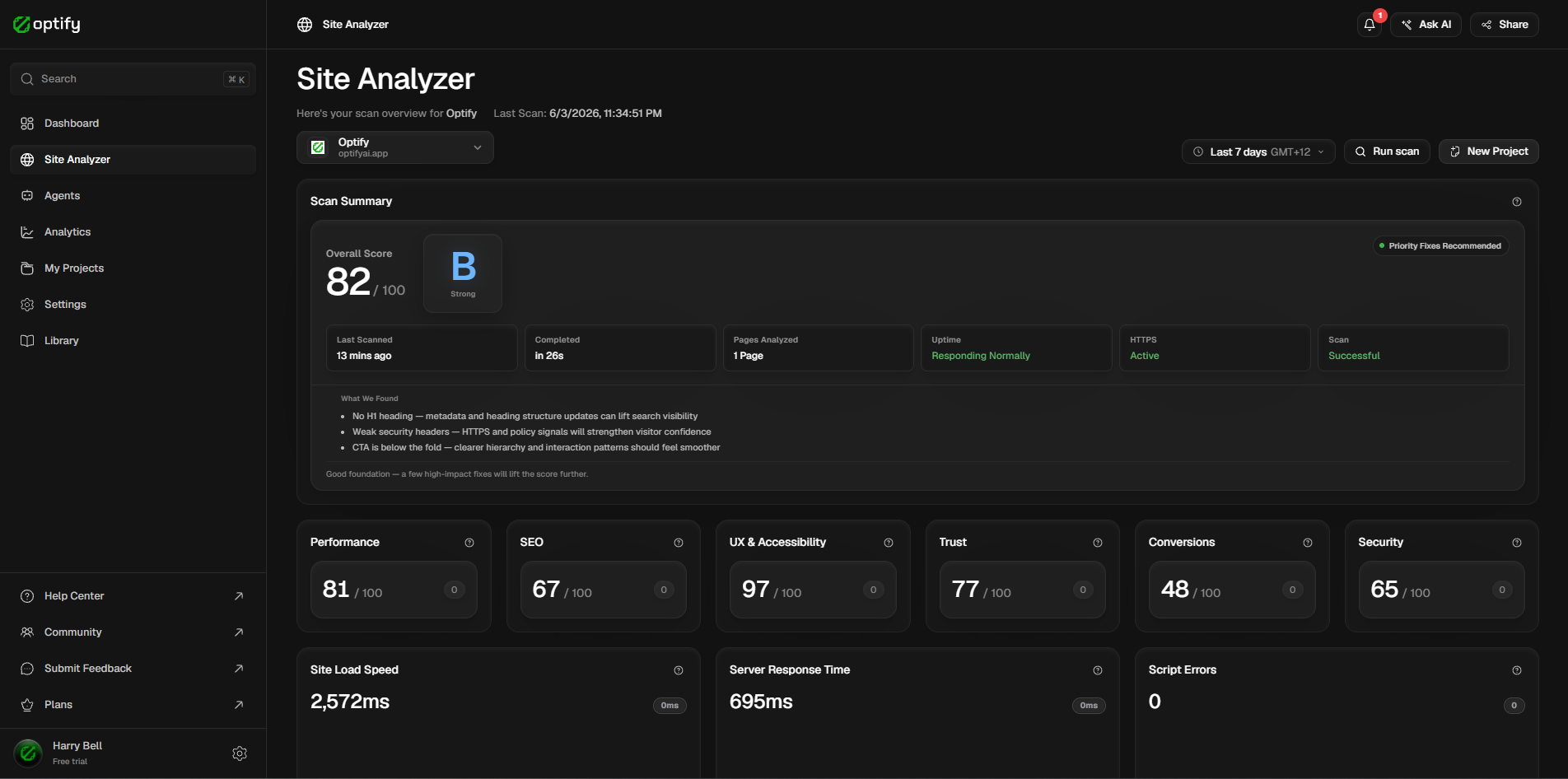This screenshot has height=779, width=1568.
Task: Open Site Load Speed help icon
Action: pos(679,670)
